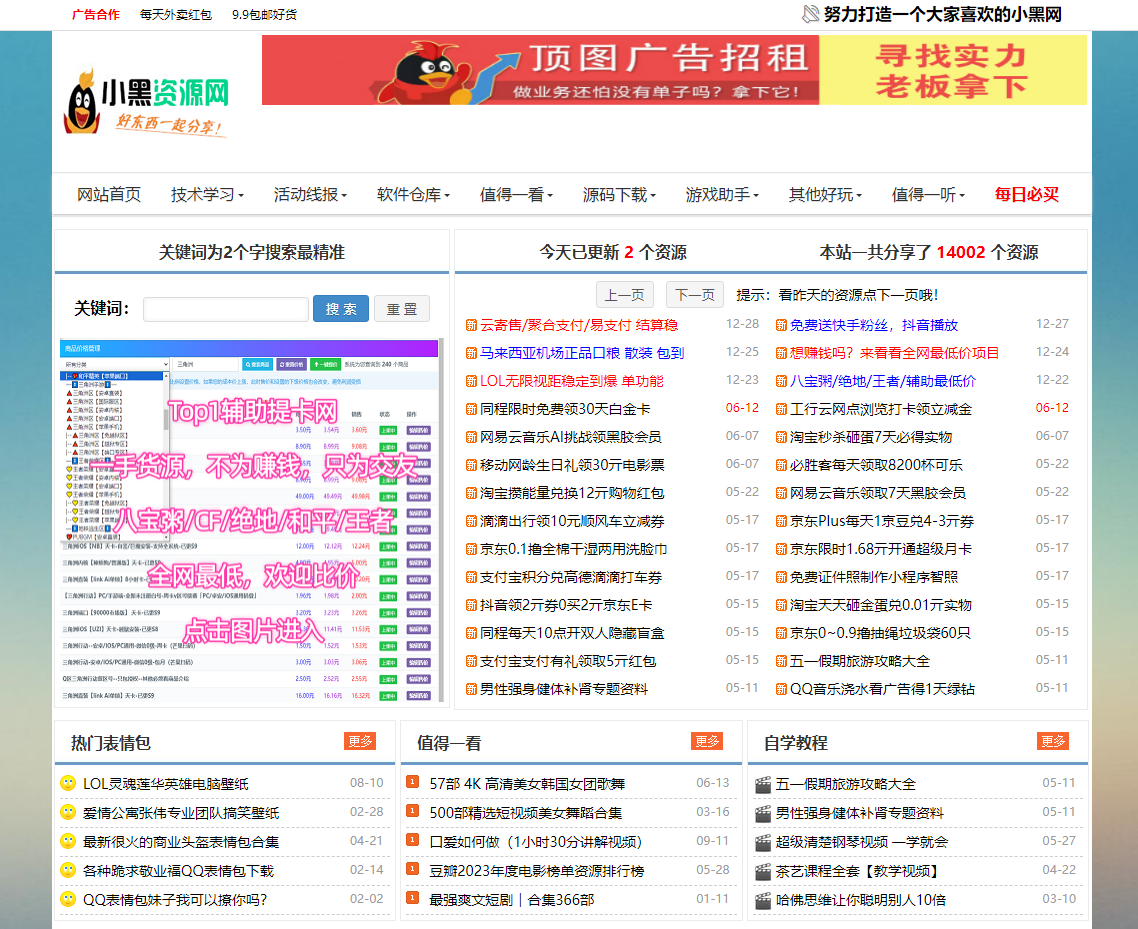Viewport: 1138px width, 929px height.
Task: Open 京东0.1撸全棉干湿两用洗脸巾 post
Action: click(573, 549)
